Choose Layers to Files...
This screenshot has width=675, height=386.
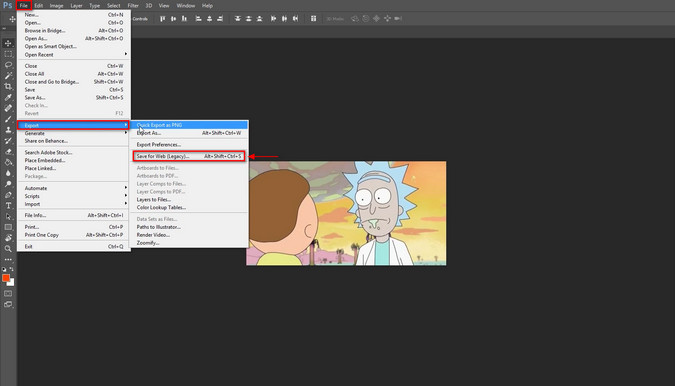(x=189, y=200)
